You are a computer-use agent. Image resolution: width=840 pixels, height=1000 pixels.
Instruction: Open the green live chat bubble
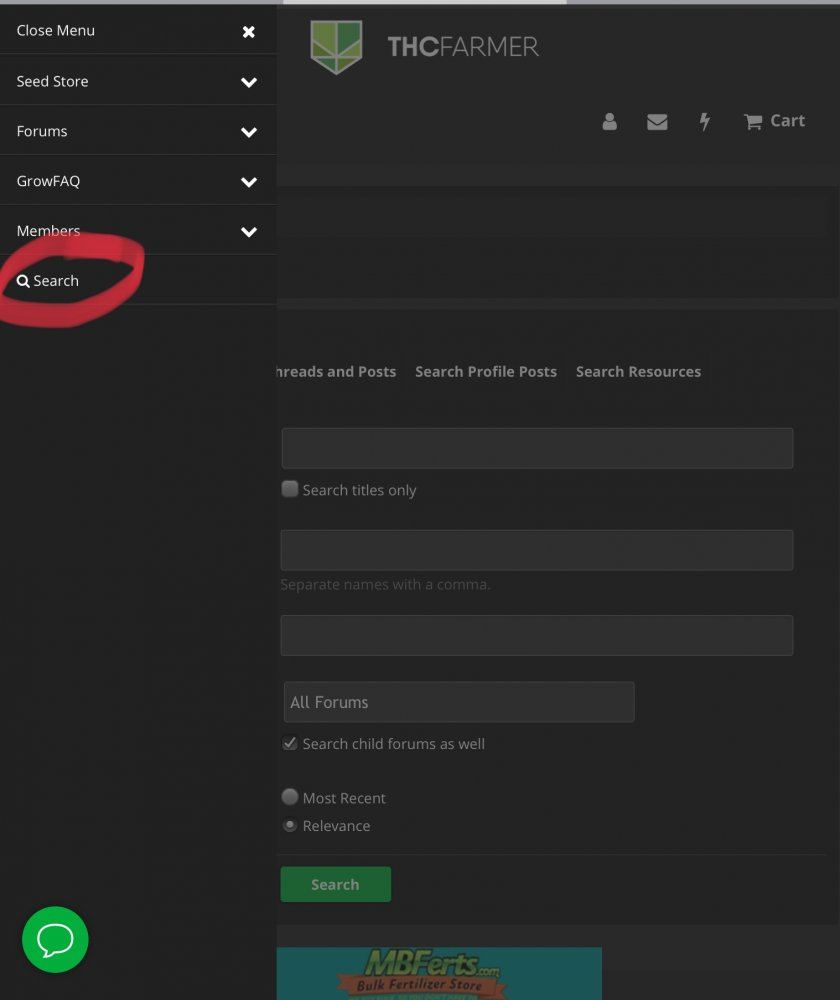(55, 939)
